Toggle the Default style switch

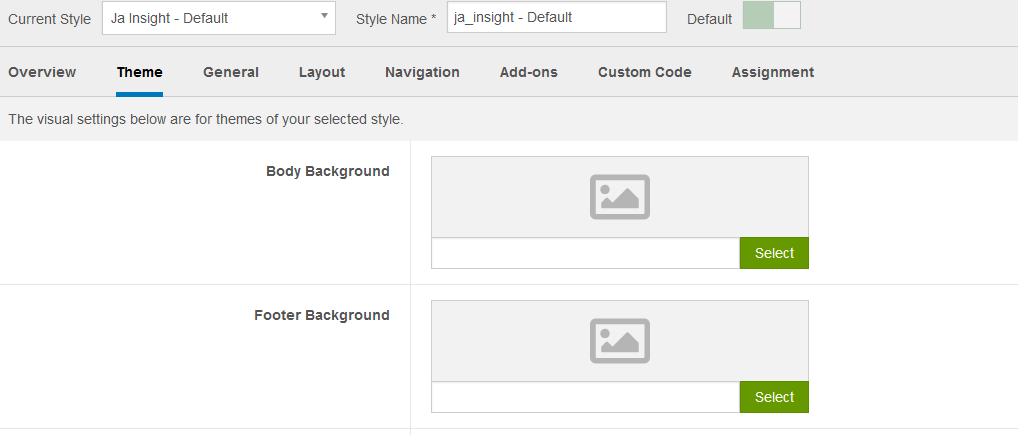coord(771,16)
